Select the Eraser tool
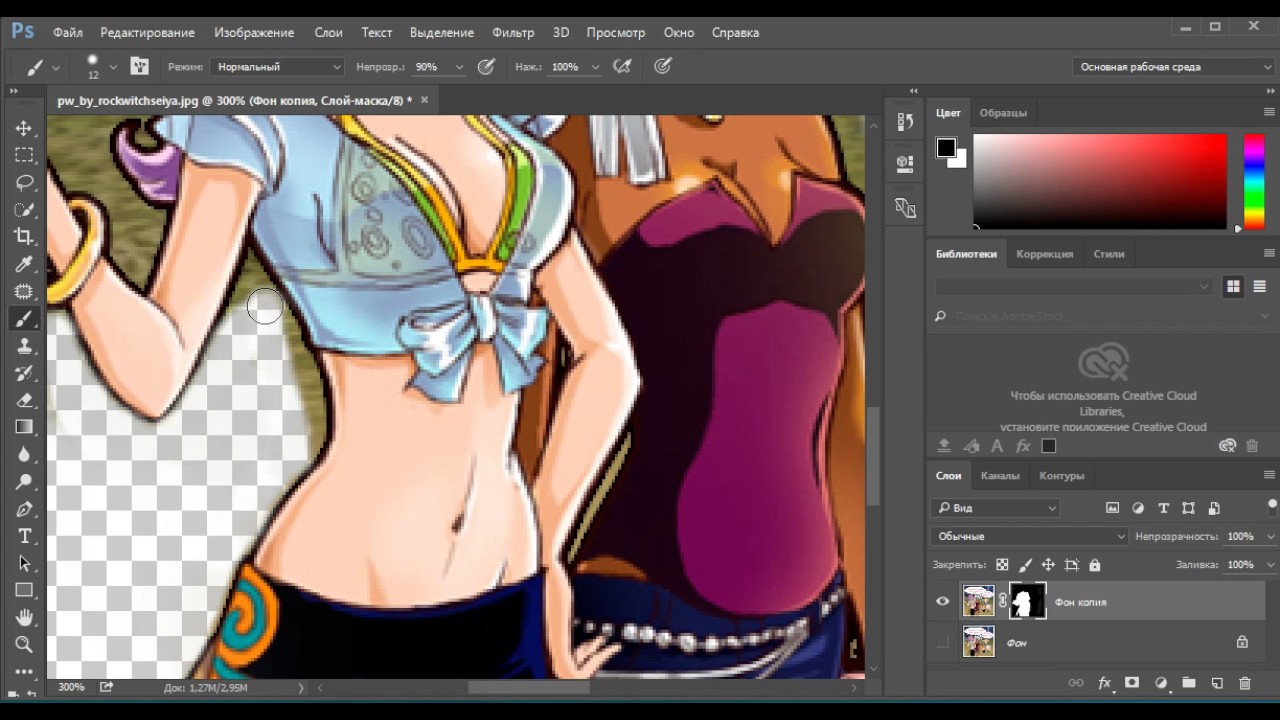This screenshot has height=720, width=1280. point(24,400)
